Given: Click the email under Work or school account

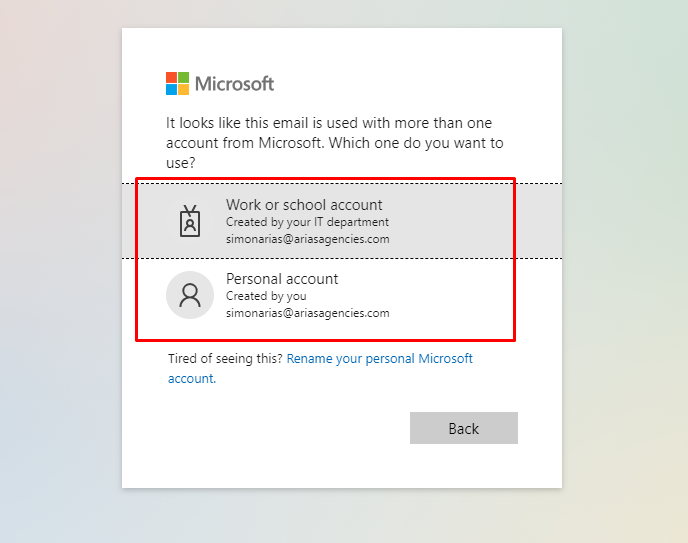Looking at the screenshot, I should click(307, 239).
